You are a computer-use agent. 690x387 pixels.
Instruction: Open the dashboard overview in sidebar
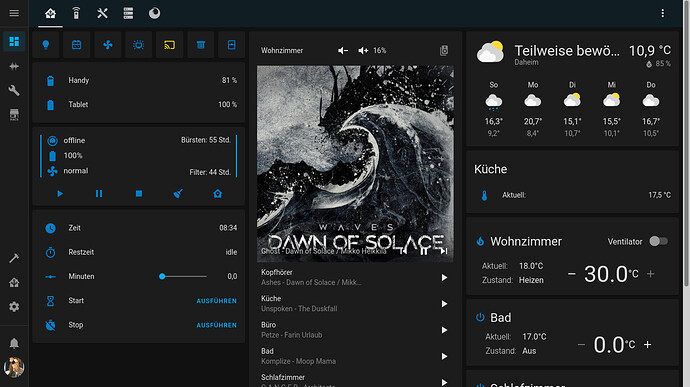coord(14,41)
